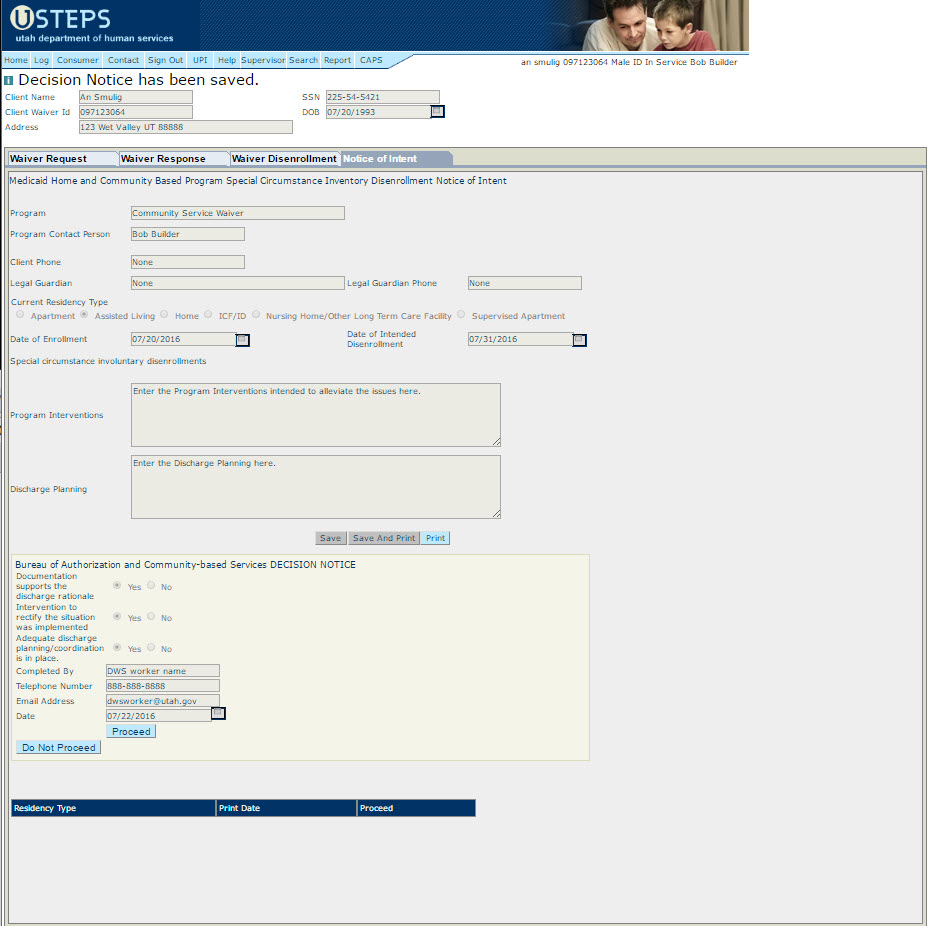
Task: Open the Log menu
Action: (41, 60)
